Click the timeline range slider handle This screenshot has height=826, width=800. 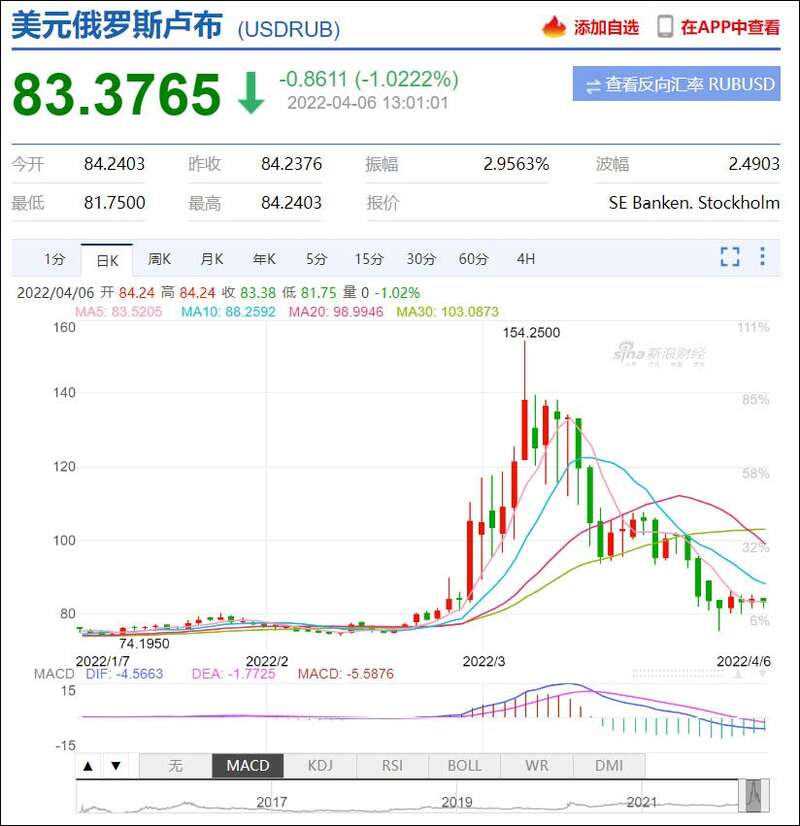tap(753, 795)
